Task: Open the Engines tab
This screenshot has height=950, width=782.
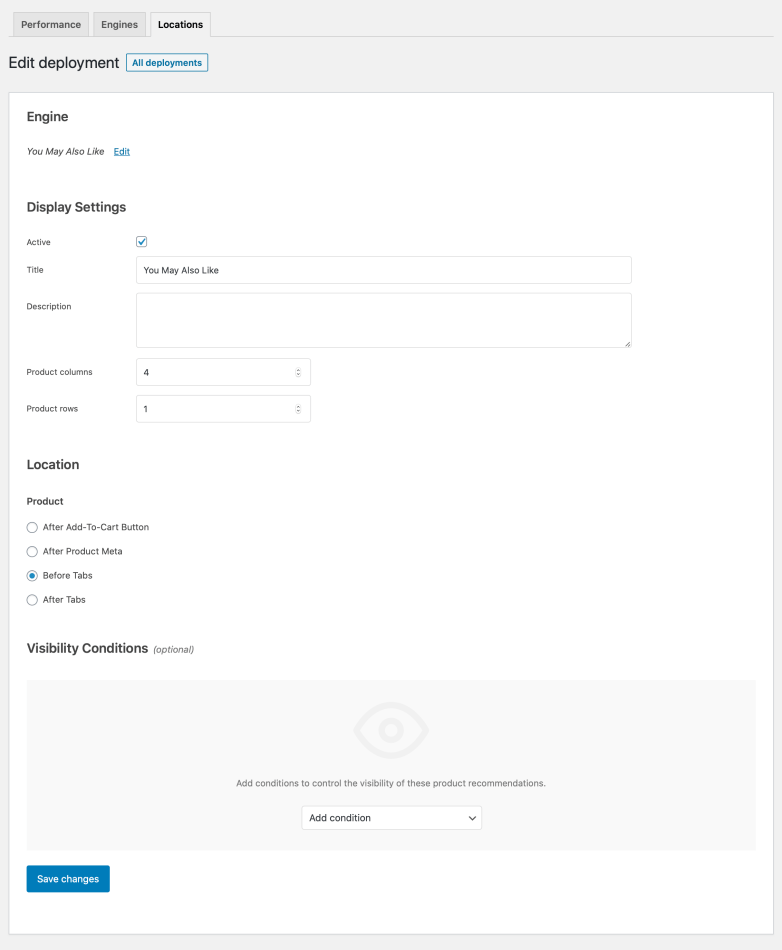Action: pyautogui.click(x=119, y=25)
